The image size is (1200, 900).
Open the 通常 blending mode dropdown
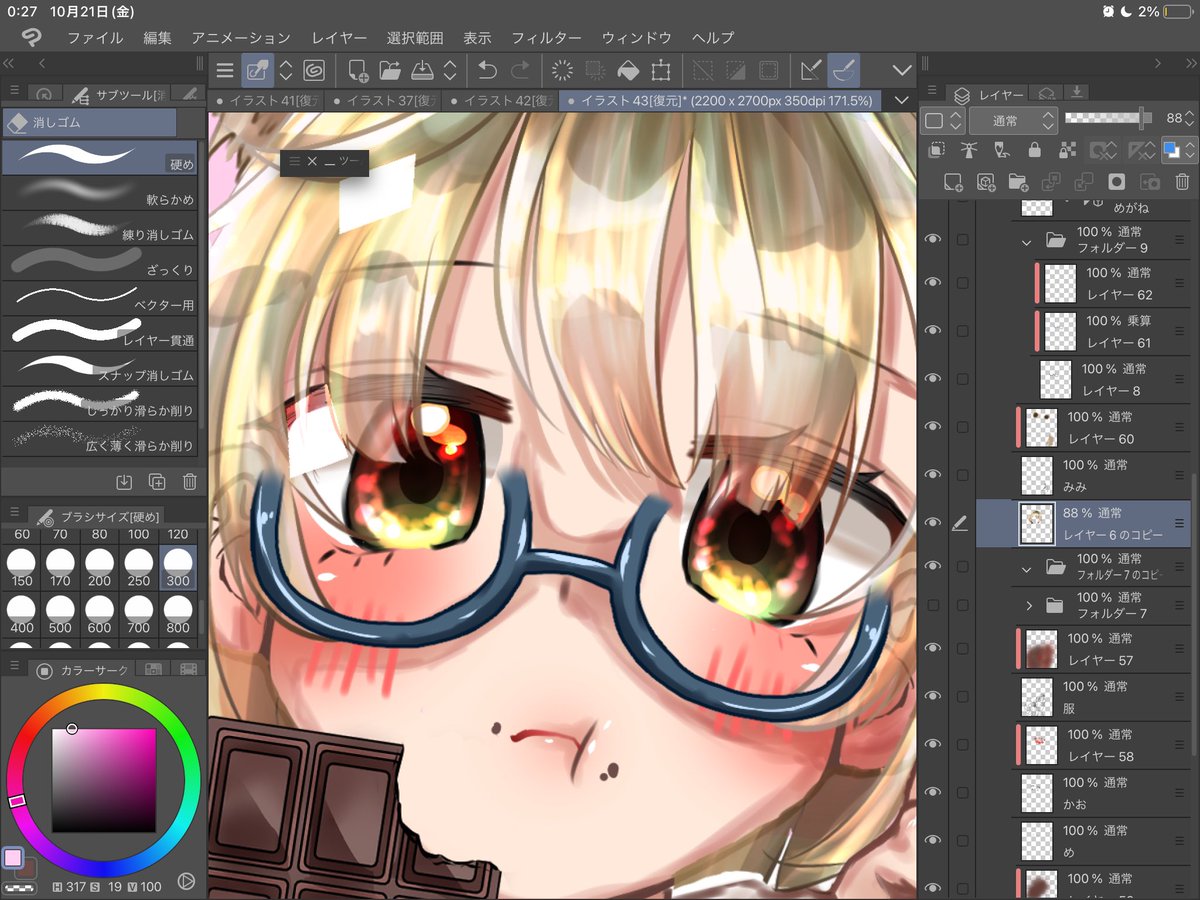point(1013,121)
